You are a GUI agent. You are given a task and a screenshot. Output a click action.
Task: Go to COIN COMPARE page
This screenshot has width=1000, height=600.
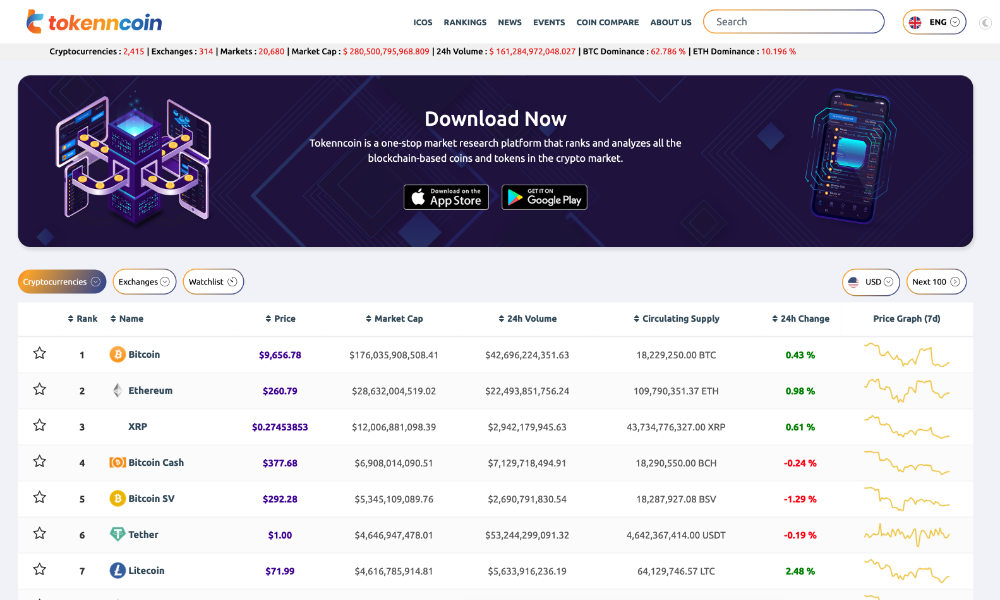coord(607,22)
